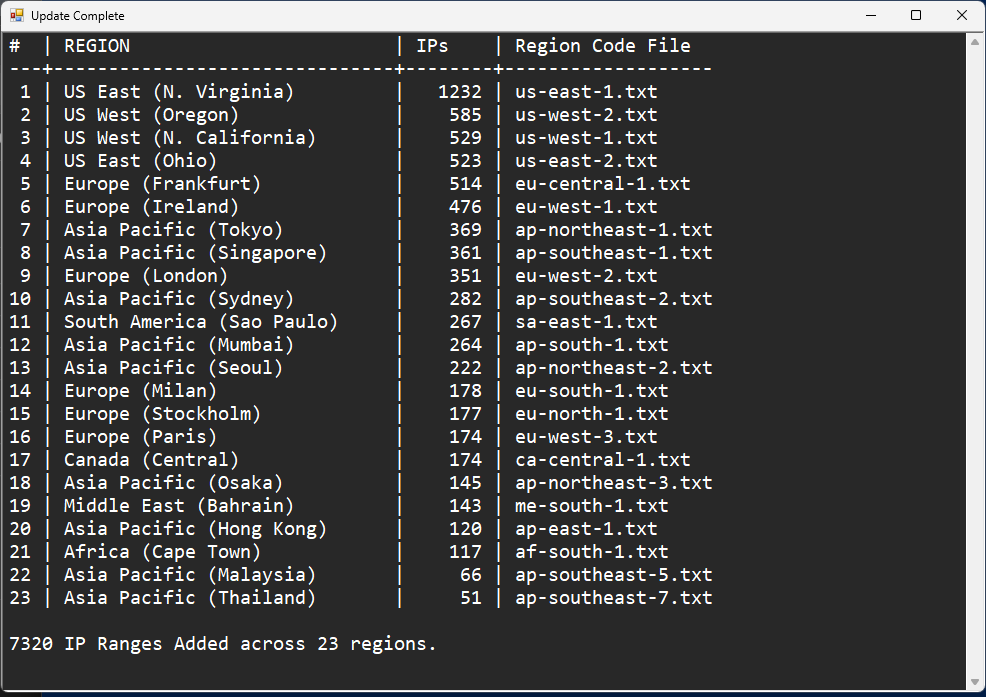Viewport: 986px width, 697px height.
Task: Click the Europe (Frankfurt) region entry
Action: [x=162, y=184]
